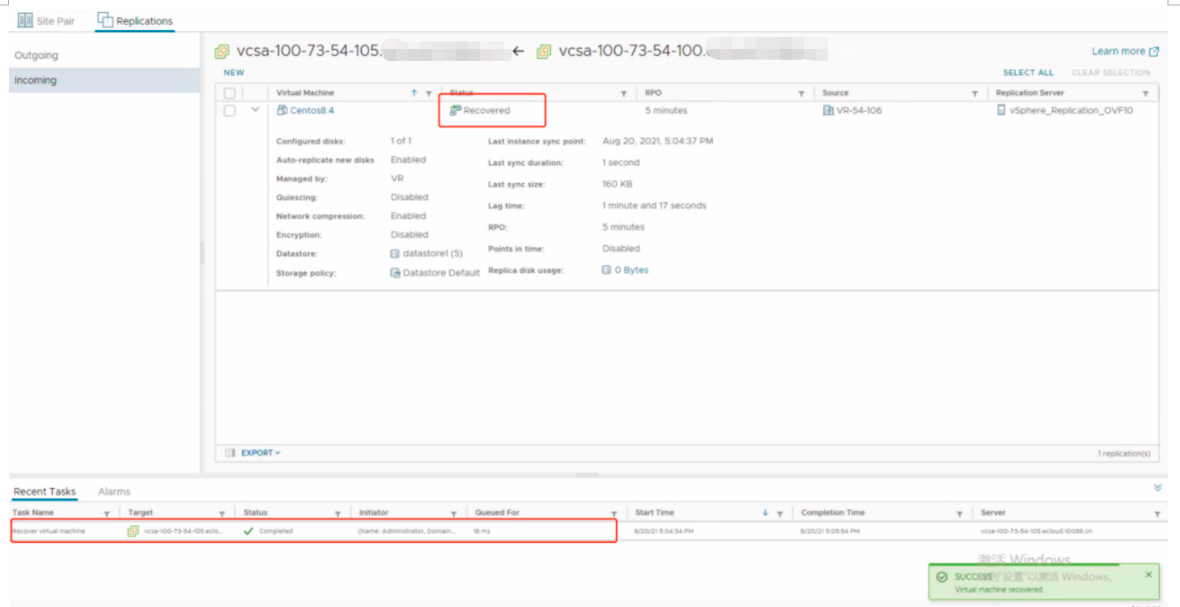Check the select-all checkbox in table header

229,92
